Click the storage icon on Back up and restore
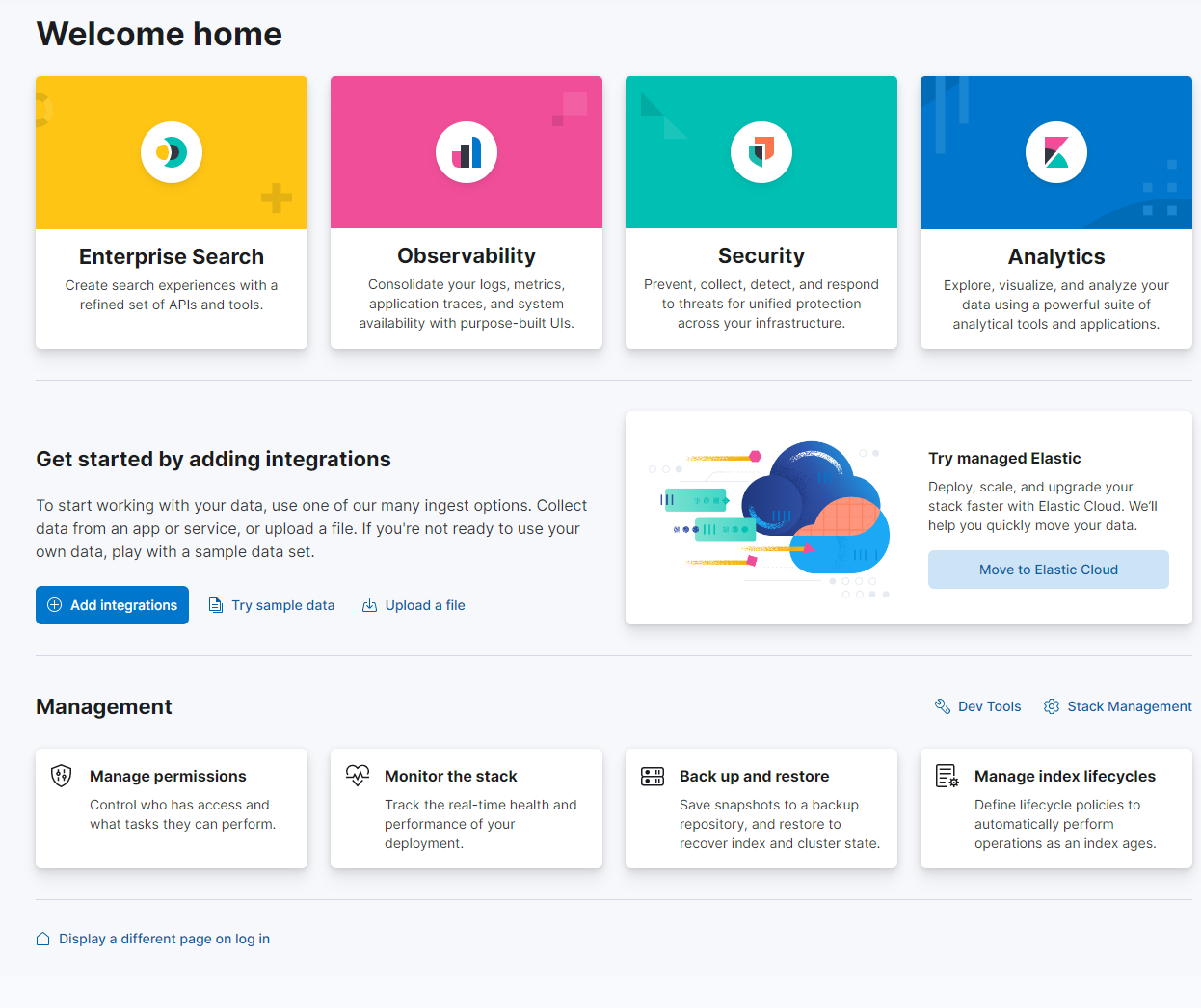The height and width of the screenshot is (1008, 1201). 653,776
